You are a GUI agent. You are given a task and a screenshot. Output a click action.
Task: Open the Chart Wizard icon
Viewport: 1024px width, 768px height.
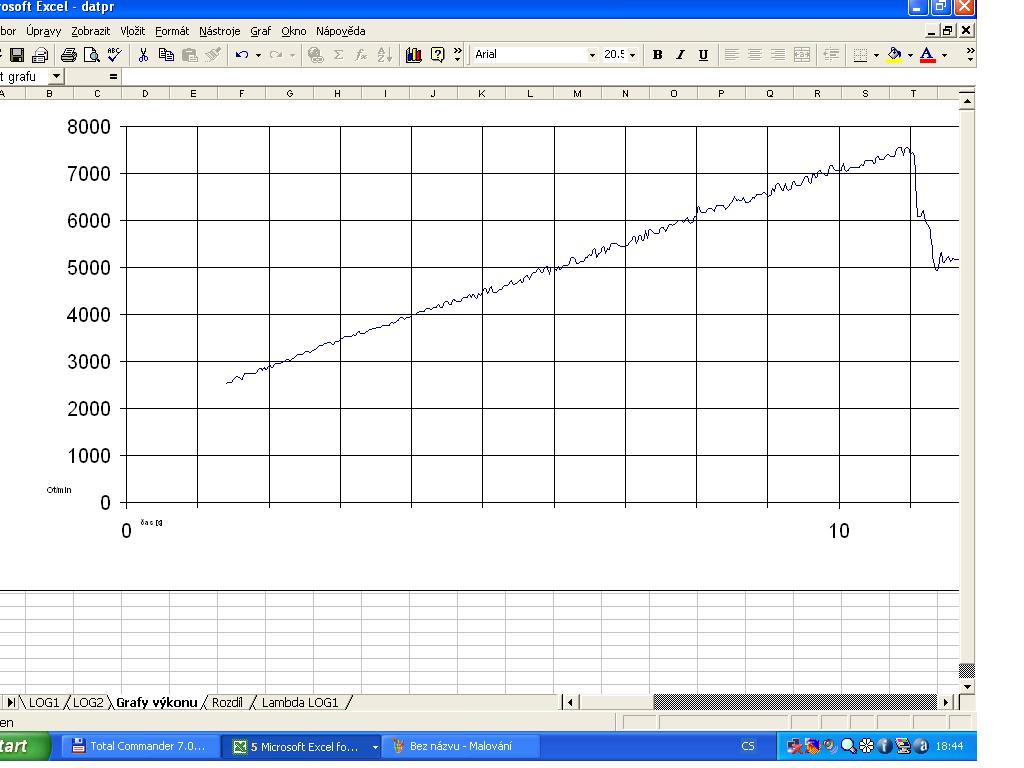click(414, 55)
